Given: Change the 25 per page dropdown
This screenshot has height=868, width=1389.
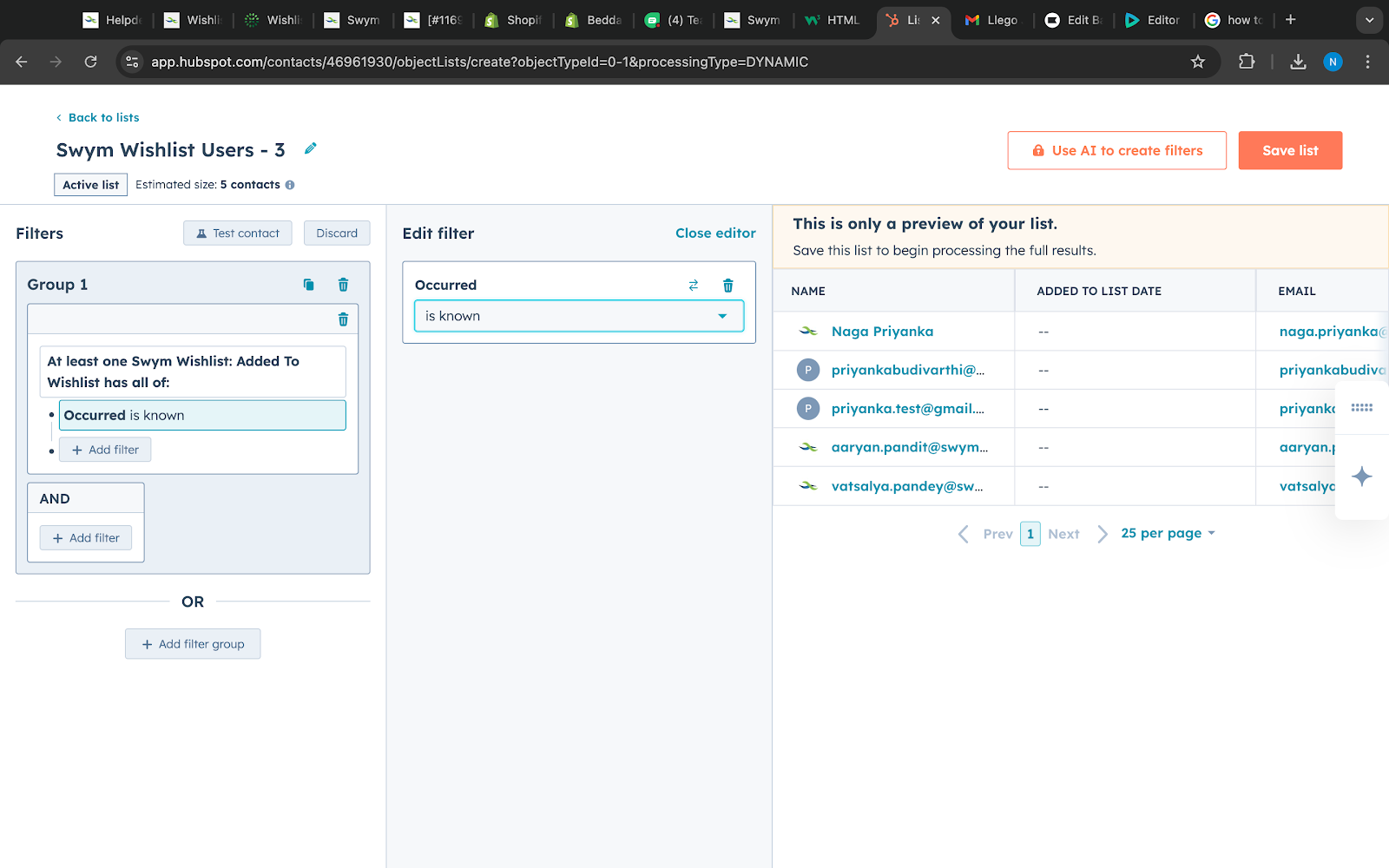Looking at the screenshot, I should tap(1168, 533).
